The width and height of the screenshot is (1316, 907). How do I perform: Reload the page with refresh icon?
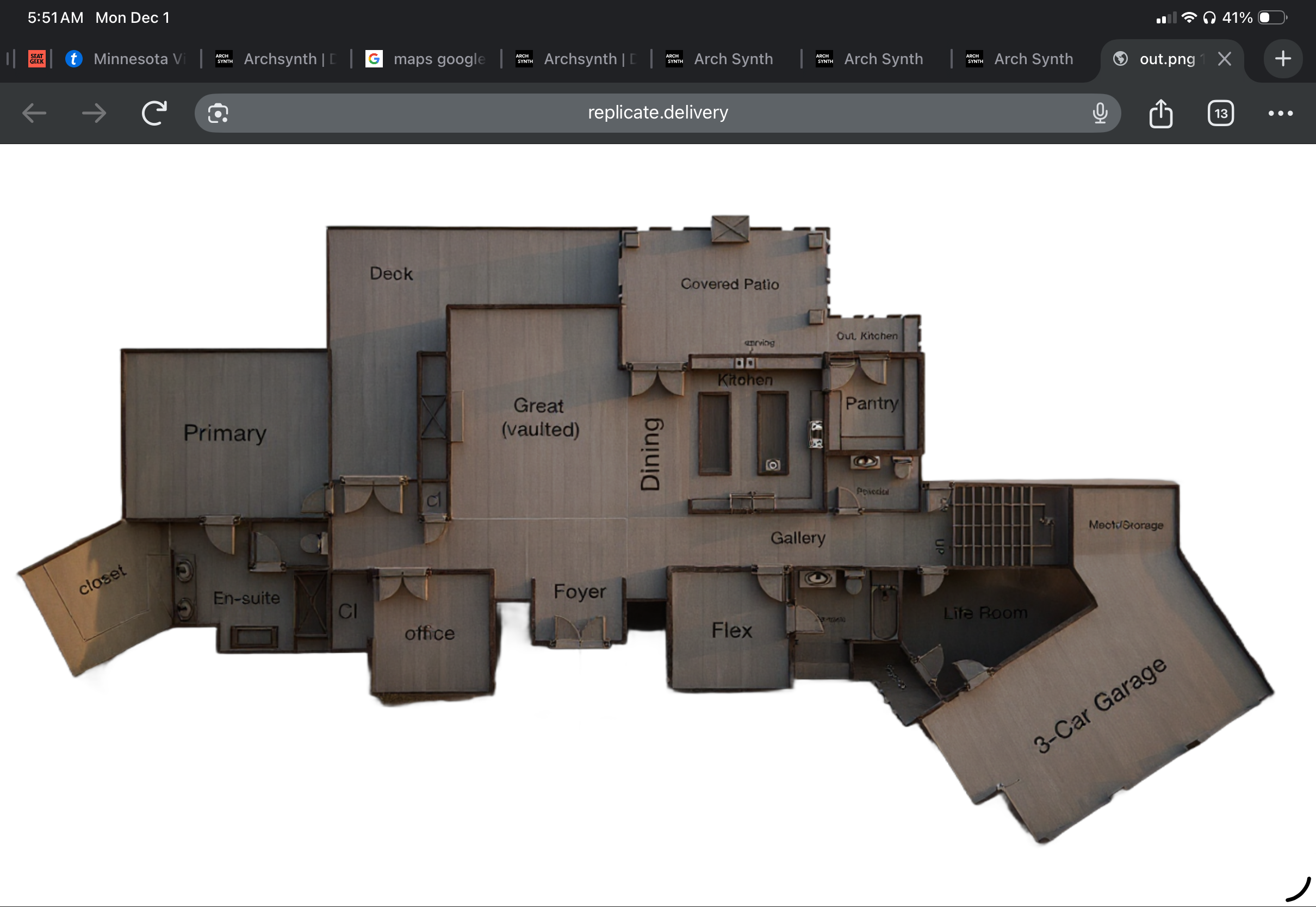[x=154, y=113]
